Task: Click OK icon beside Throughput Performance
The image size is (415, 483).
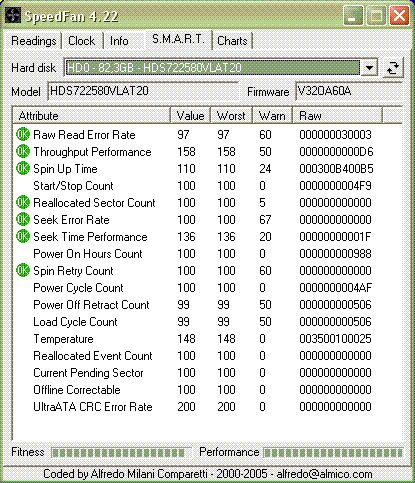Action: (23, 152)
